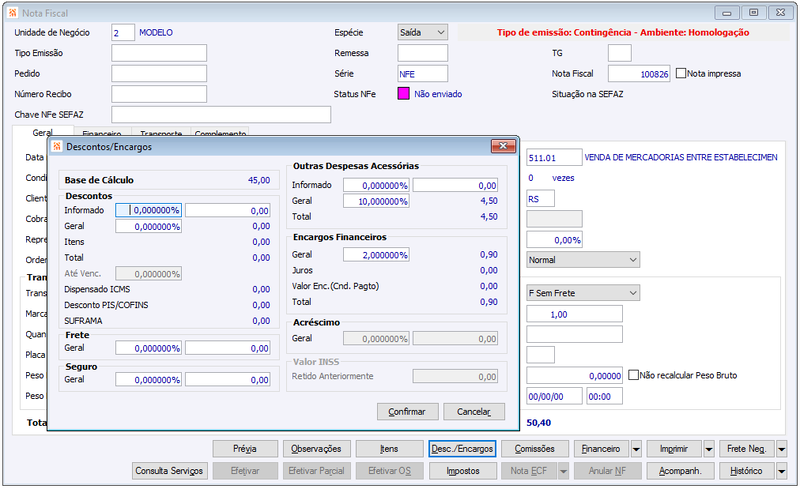Expand the Financeiro button arrow
This screenshot has height=489, width=800.
click(x=636, y=449)
